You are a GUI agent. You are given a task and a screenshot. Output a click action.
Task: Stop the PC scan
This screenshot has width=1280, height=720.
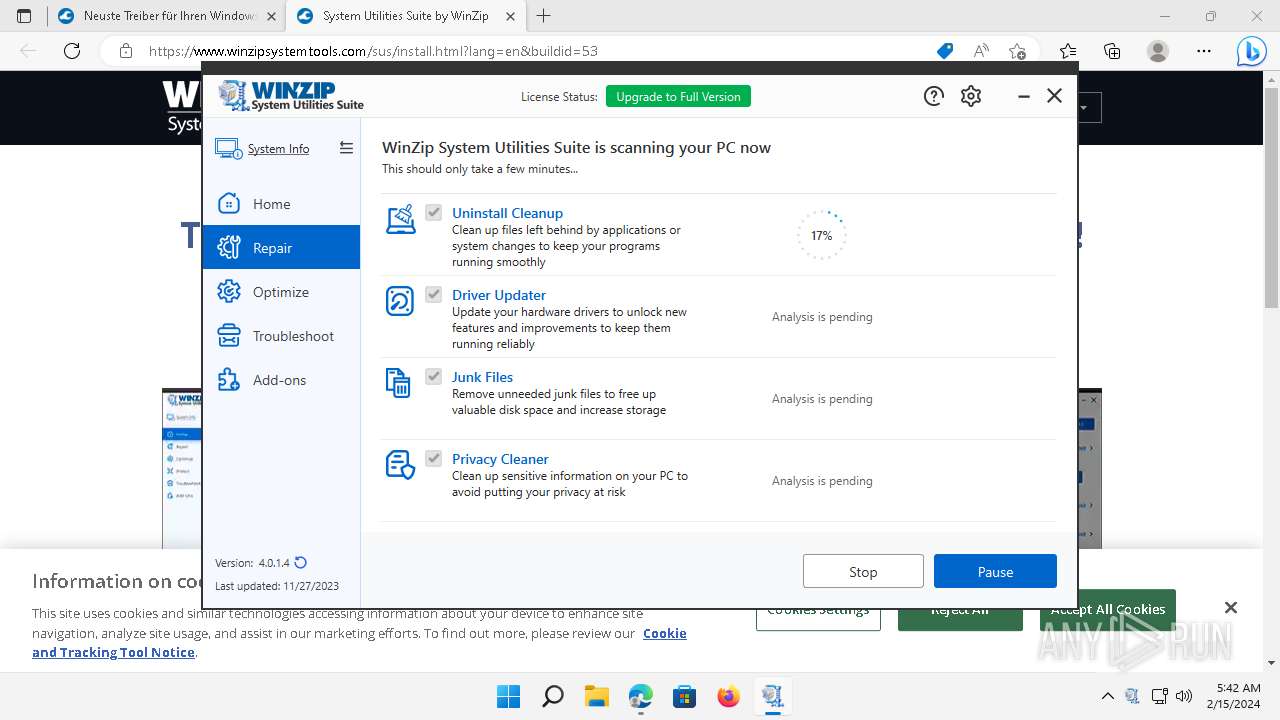[863, 572]
